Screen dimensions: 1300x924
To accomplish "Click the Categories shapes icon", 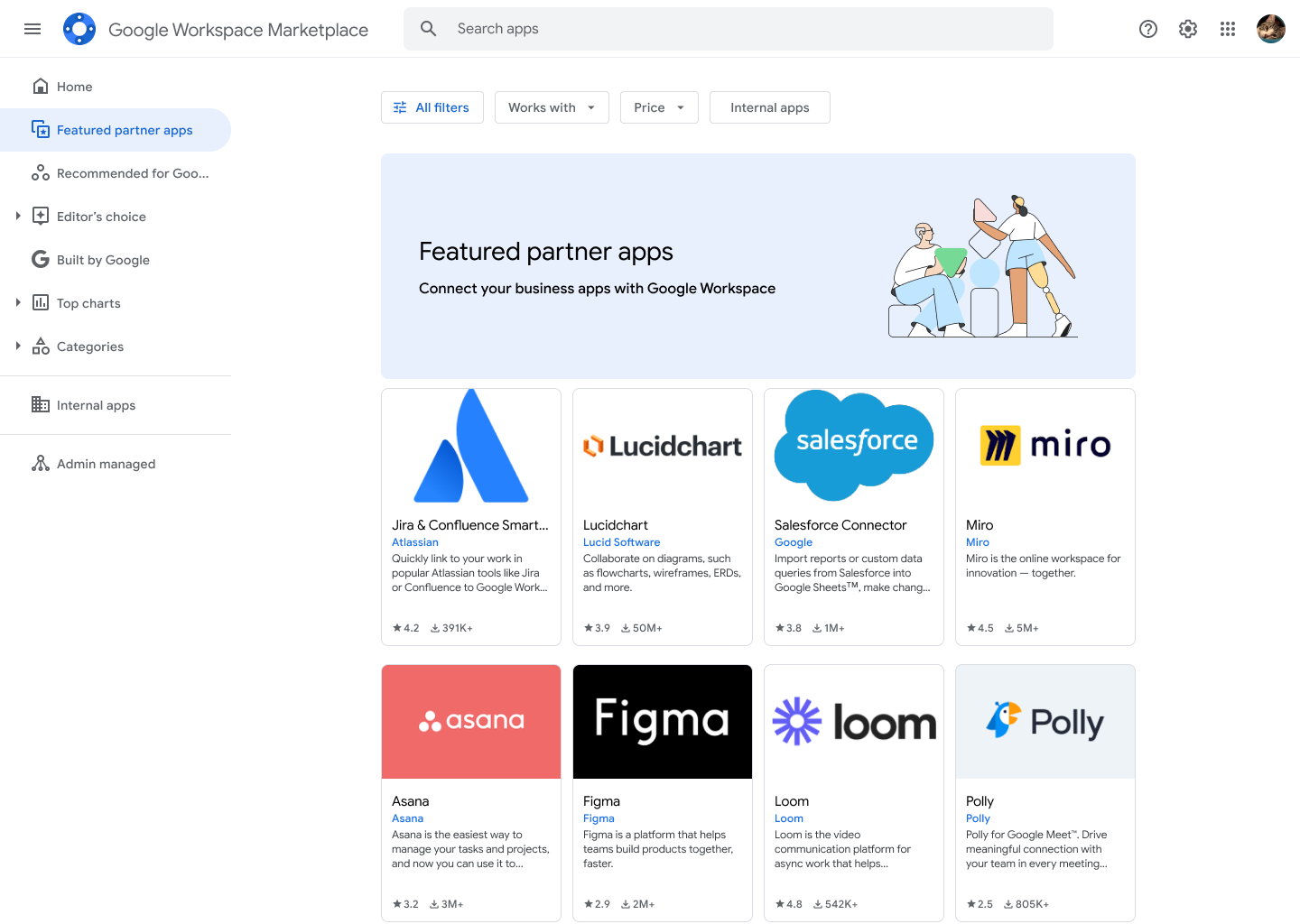I will tap(41, 346).
